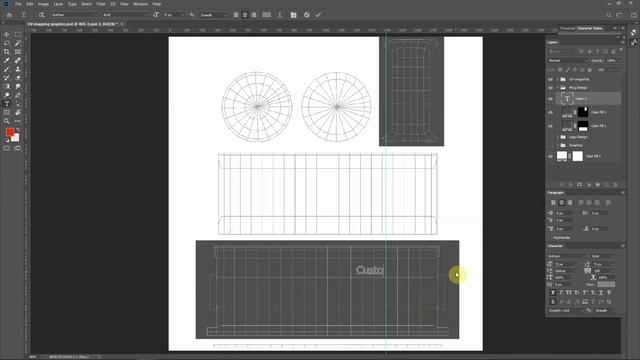Click the foreground red color swatch
Viewport: 640px width, 360px height.
(x=9, y=132)
